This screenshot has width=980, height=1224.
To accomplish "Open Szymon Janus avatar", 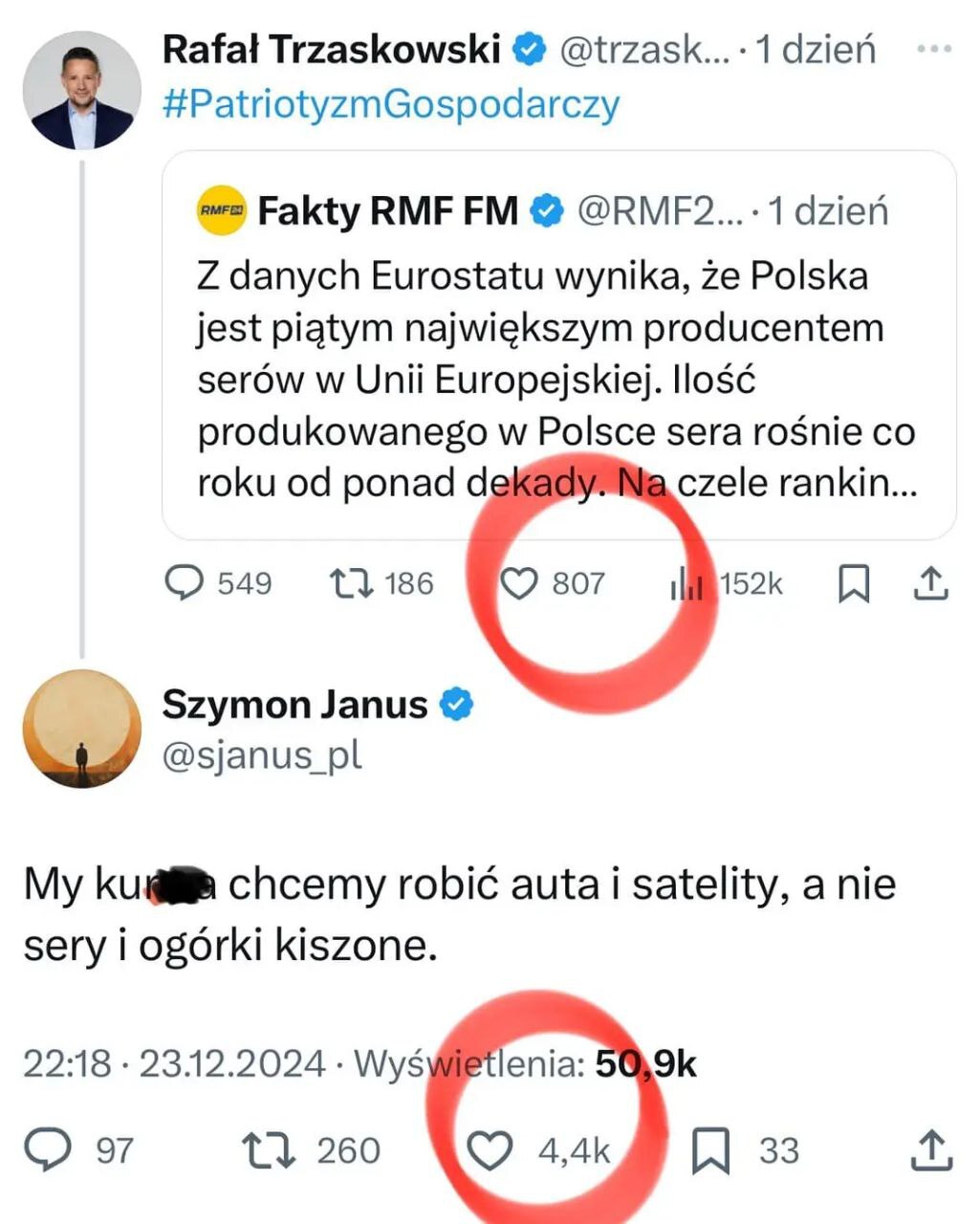I will (x=81, y=729).
